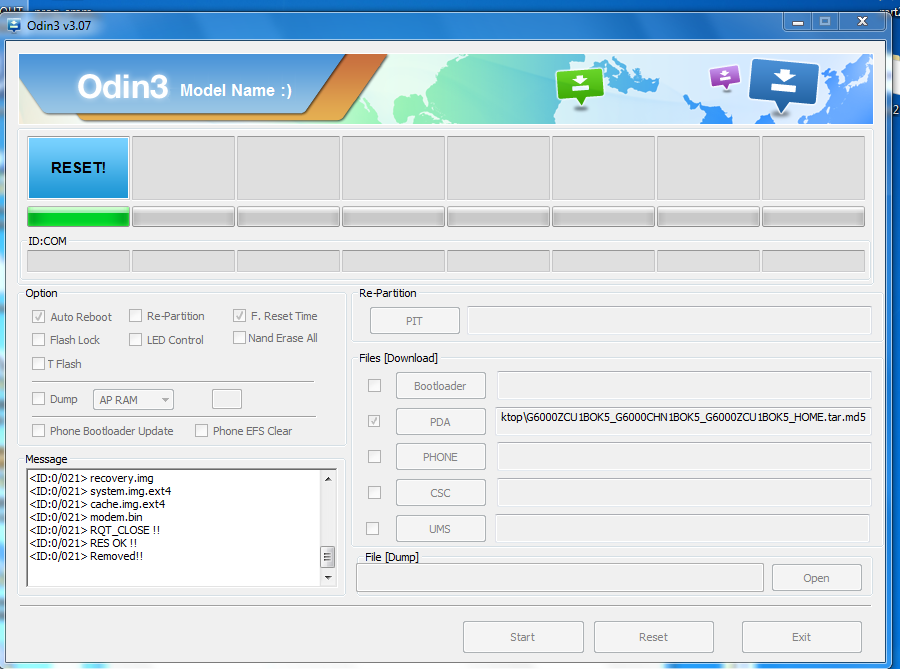
Task: Click the Start button
Action: [523, 637]
